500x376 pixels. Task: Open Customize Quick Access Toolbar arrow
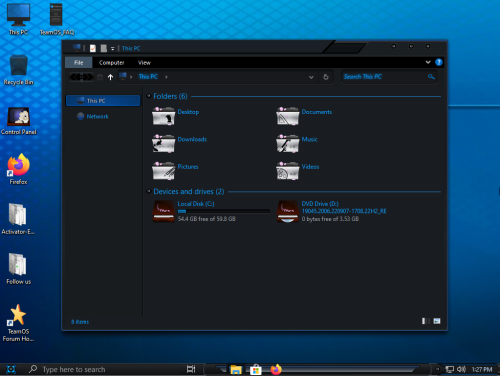tap(113, 49)
